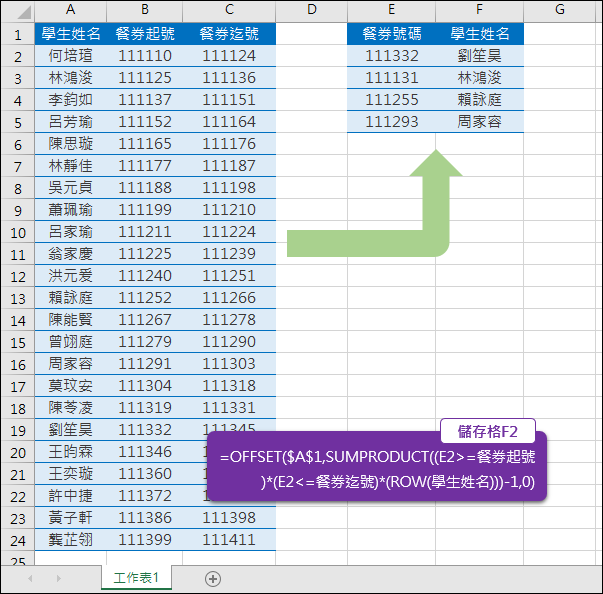Image resolution: width=603 pixels, height=594 pixels.
Task: Select cell 林鴻浚 in column A
Action: (71, 78)
